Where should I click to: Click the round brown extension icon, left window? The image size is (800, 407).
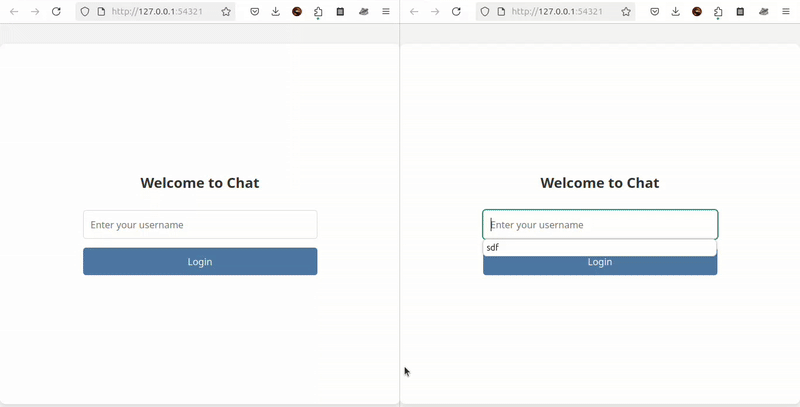(297, 11)
